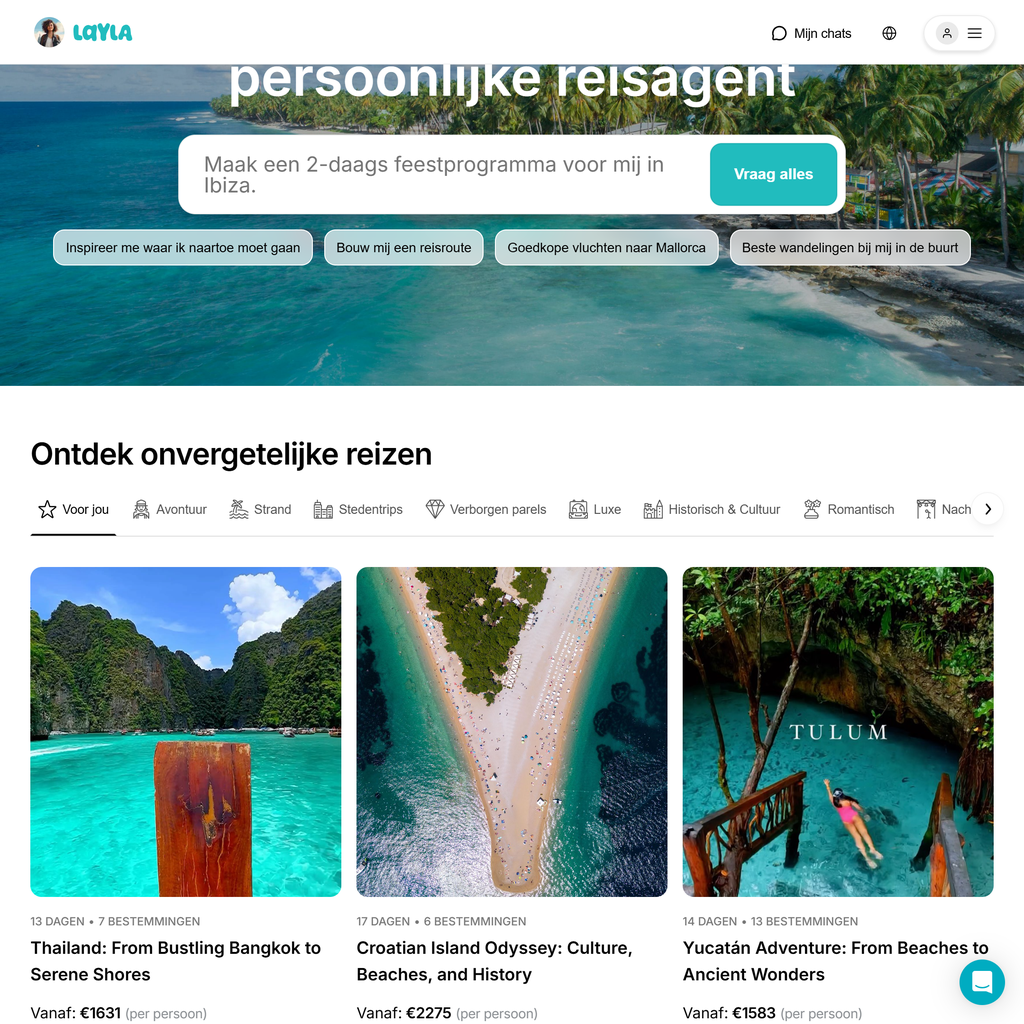Click the Vraag alles button
1024x1024 pixels.
click(x=773, y=174)
